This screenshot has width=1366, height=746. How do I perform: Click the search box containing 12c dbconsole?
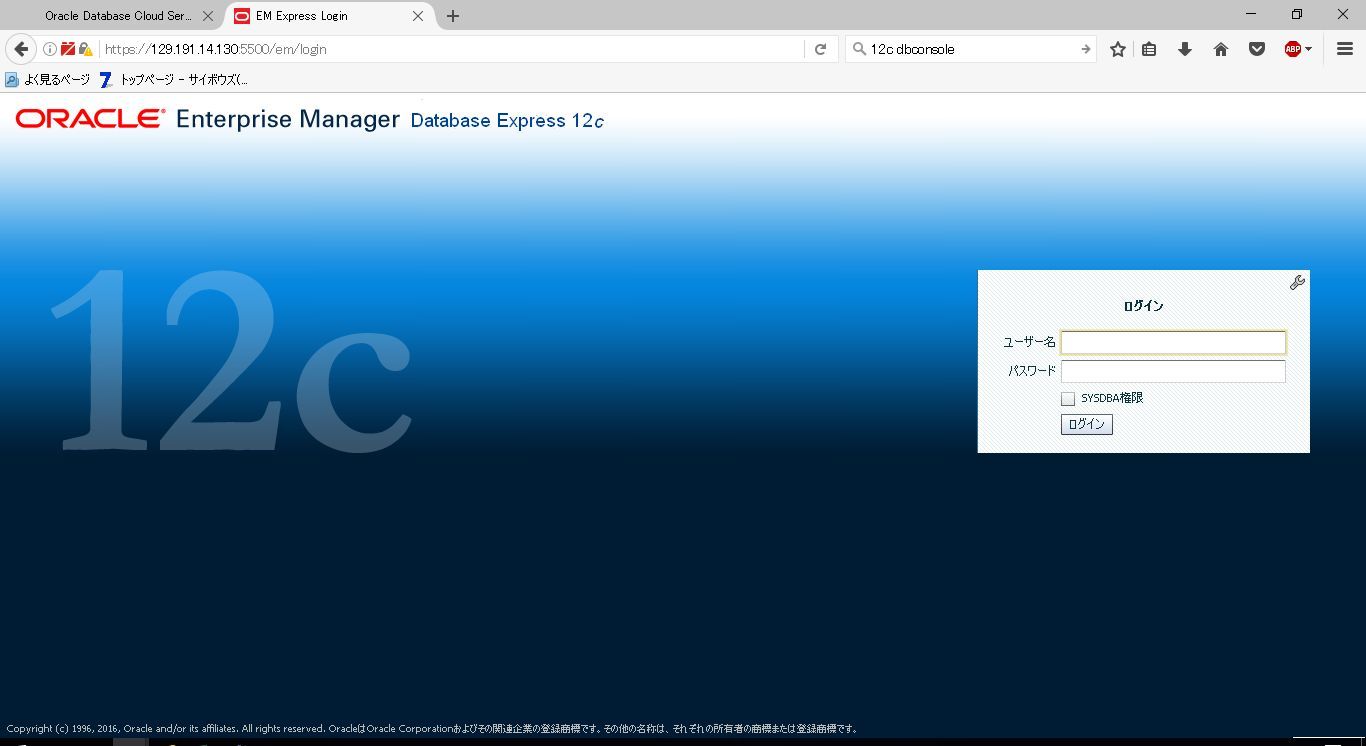tap(970, 49)
